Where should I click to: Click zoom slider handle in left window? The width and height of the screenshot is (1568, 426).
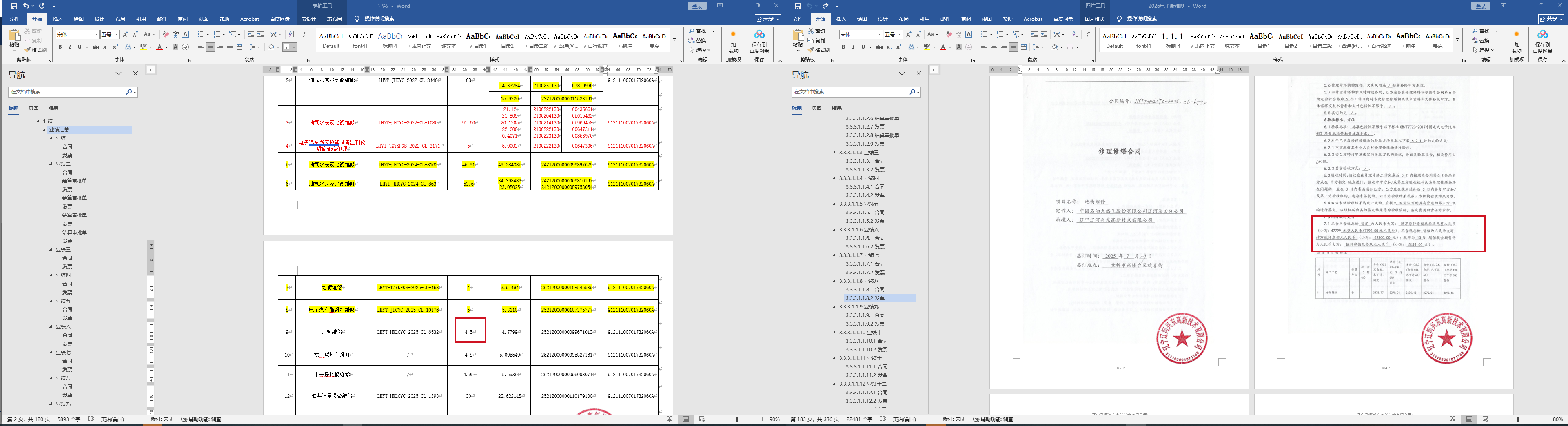click(737, 419)
